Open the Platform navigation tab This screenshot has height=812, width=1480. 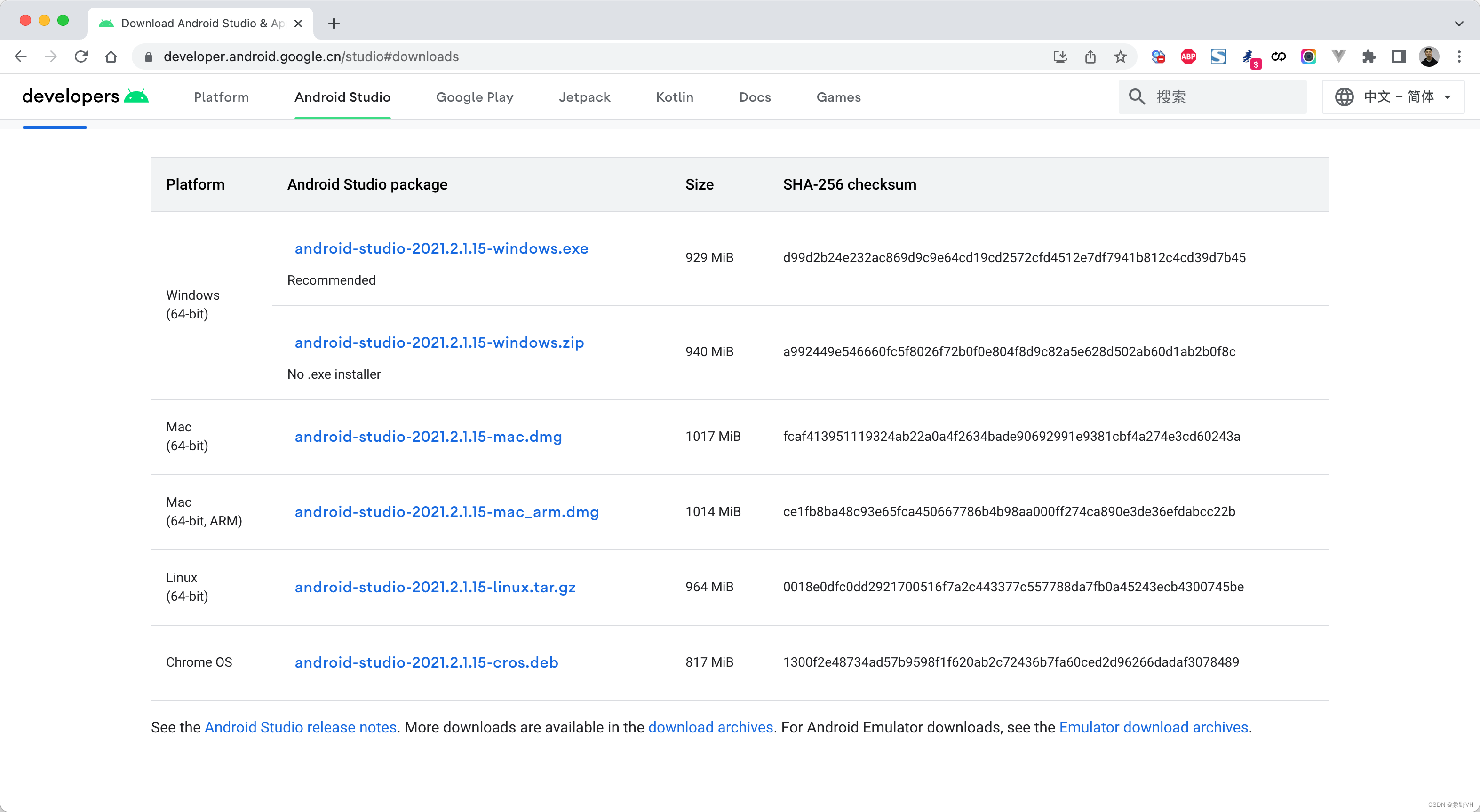pyautogui.click(x=221, y=97)
